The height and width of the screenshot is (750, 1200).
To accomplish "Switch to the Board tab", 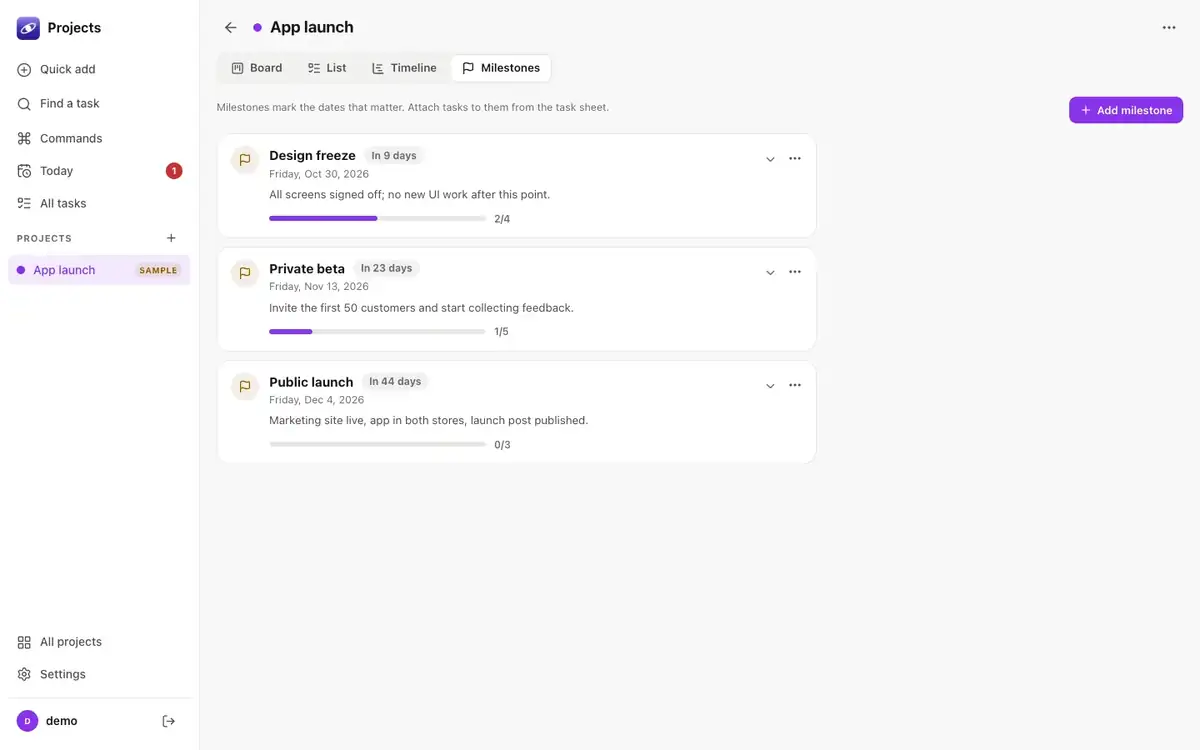I will click(x=257, y=68).
